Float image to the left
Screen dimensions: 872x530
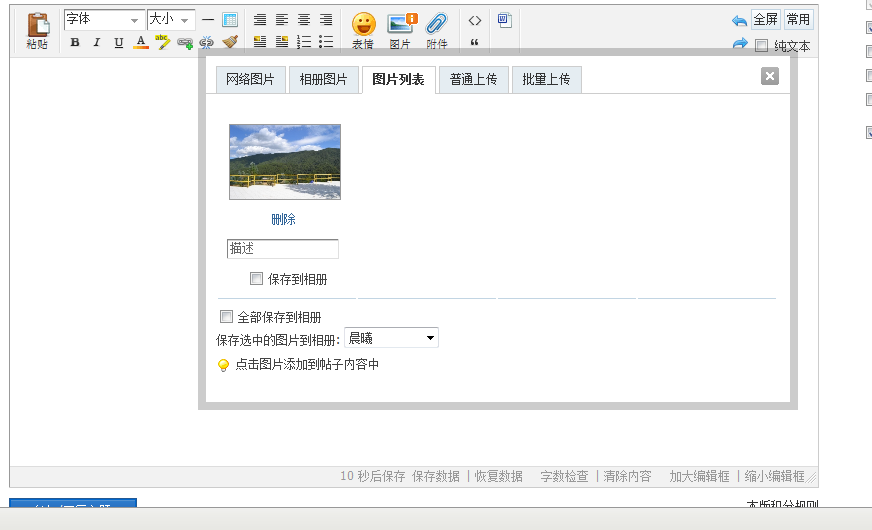pos(260,42)
